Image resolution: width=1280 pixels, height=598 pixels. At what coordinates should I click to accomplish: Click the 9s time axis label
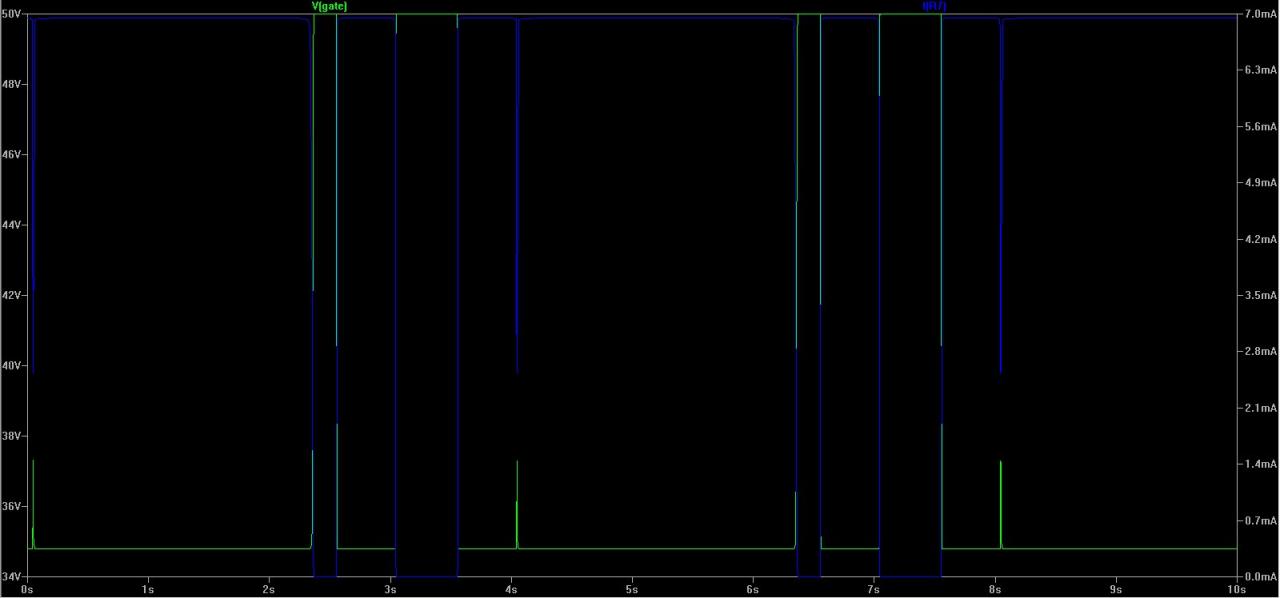1115,590
